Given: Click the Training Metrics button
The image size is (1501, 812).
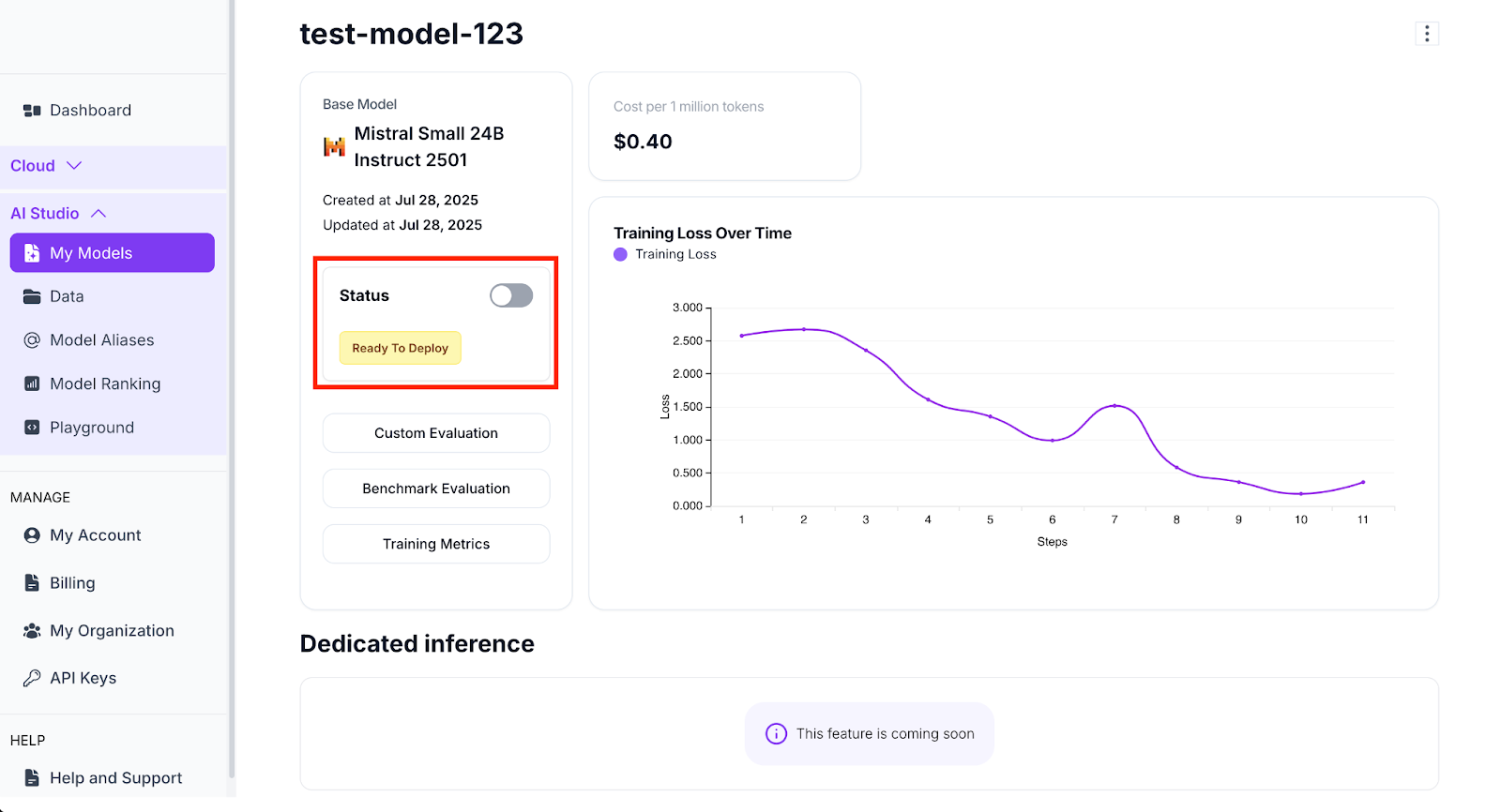Looking at the screenshot, I should [x=436, y=544].
